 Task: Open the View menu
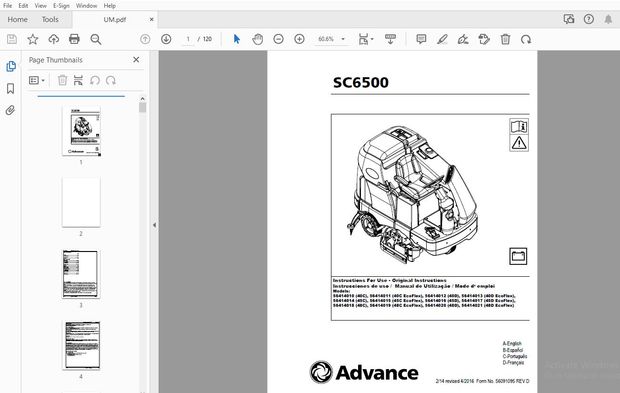[40, 6]
